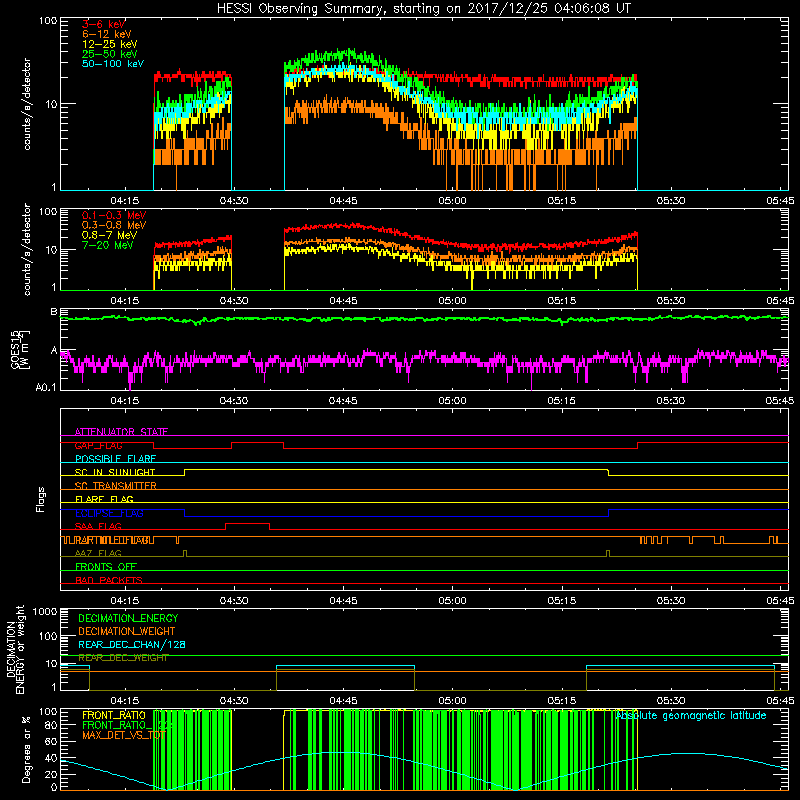The image size is (800, 800).
Task: Click the 05:30 tick under the Flags panel
Action: (x=670, y=601)
